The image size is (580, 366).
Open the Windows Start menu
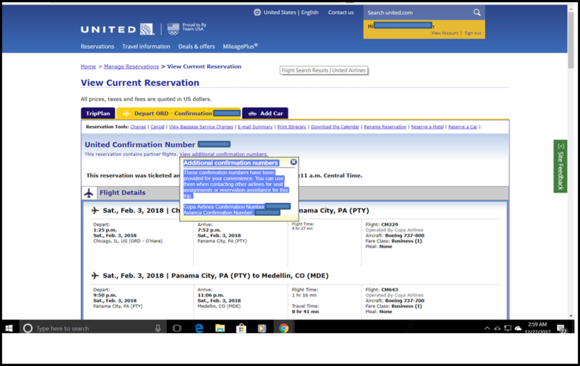point(9,328)
